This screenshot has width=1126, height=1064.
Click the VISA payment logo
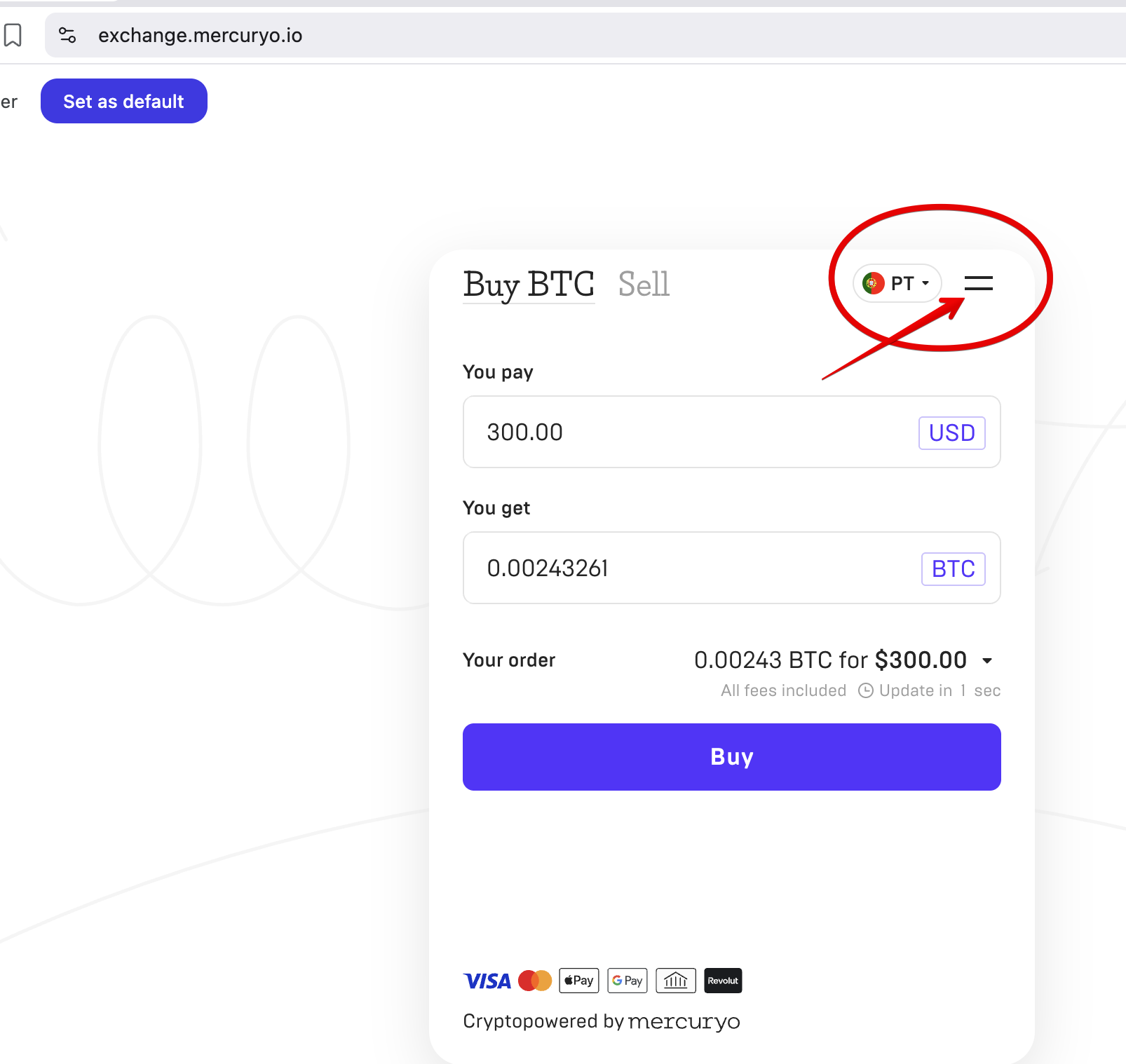point(487,981)
